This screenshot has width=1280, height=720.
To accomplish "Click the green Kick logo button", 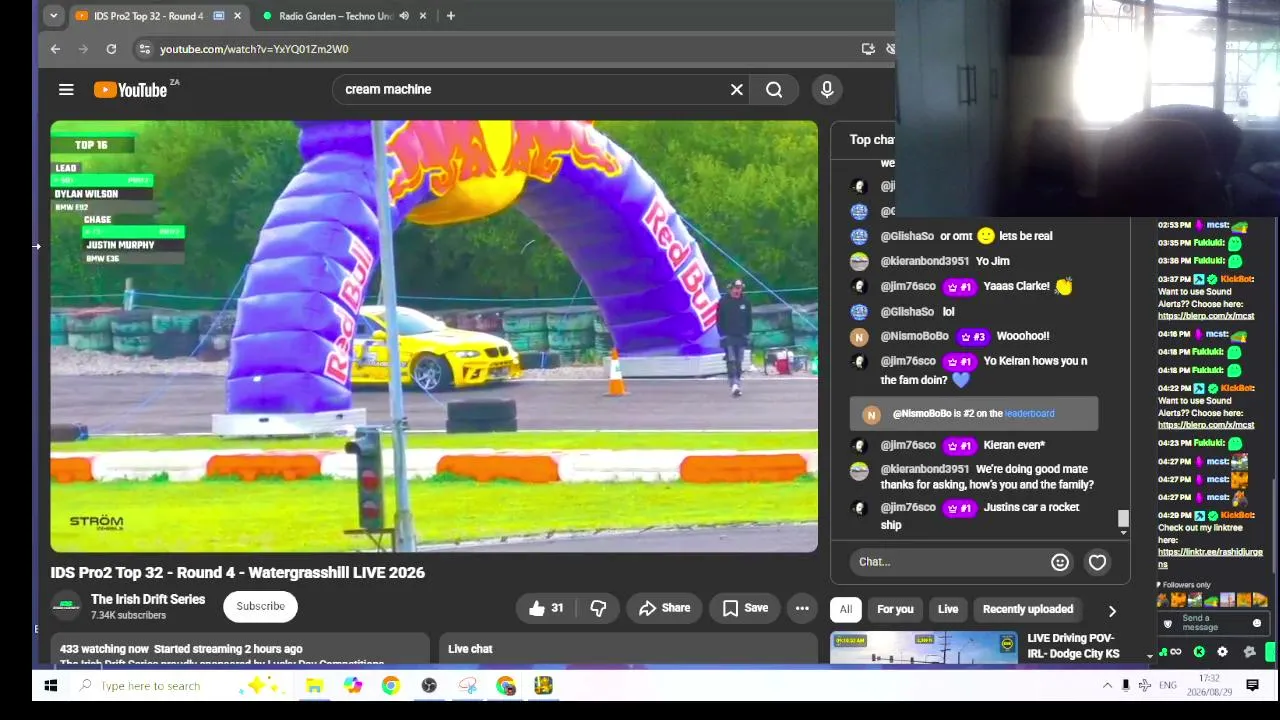I will pyautogui.click(x=1199, y=652).
